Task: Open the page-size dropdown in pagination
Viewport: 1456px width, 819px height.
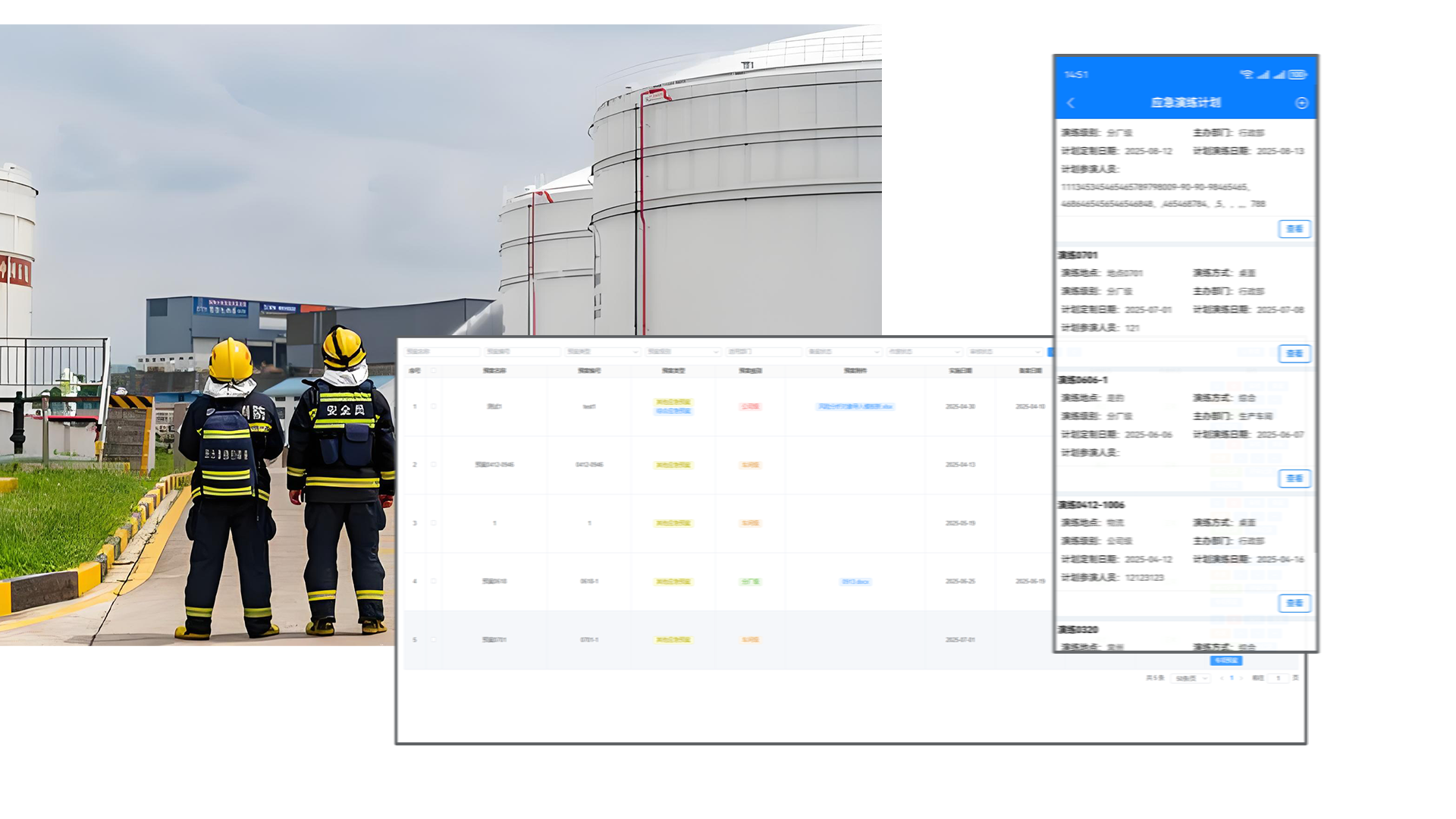Action: (1191, 678)
